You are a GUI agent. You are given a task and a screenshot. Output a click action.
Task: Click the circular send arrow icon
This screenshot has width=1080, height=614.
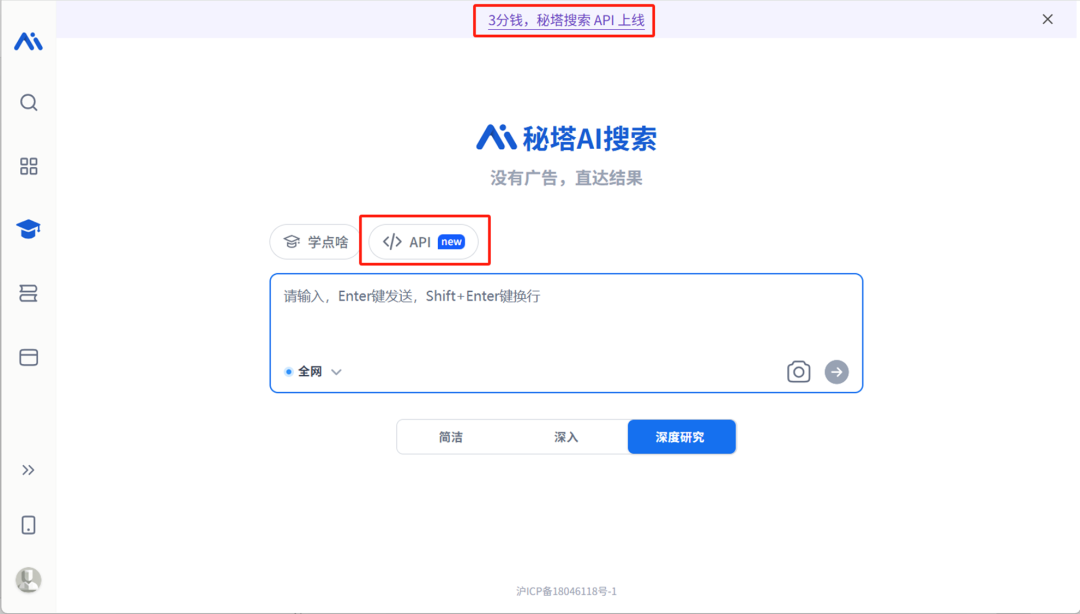tap(836, 371)
